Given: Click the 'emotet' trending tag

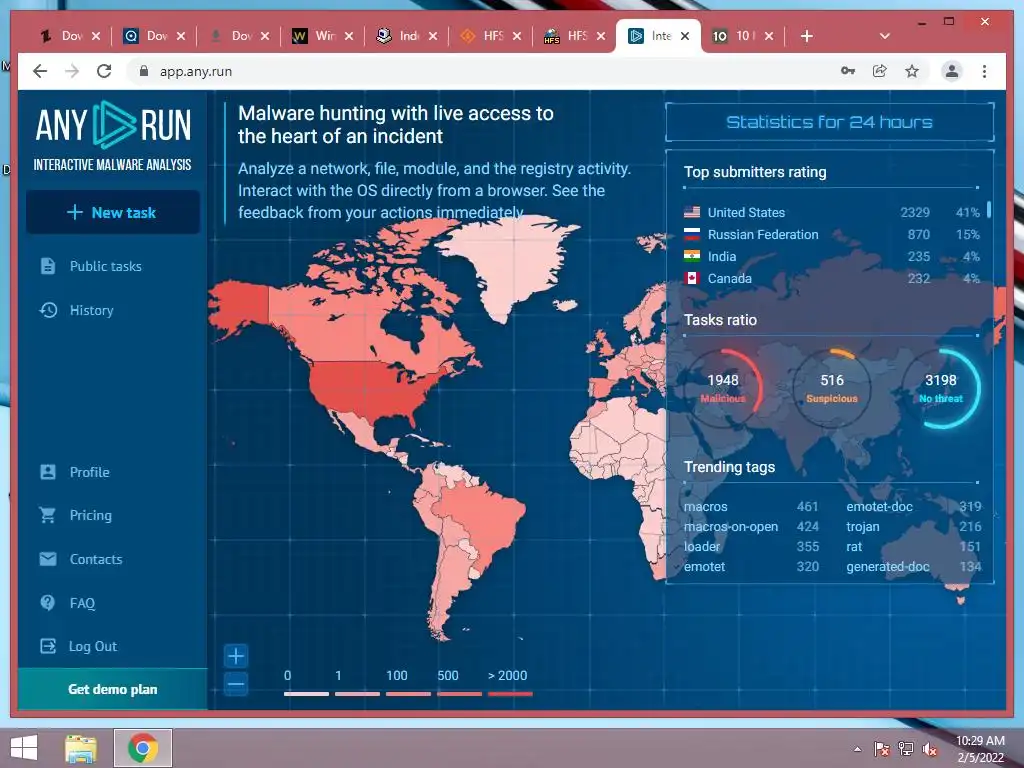Looking at the screenshot, I should tap(704, 567).
